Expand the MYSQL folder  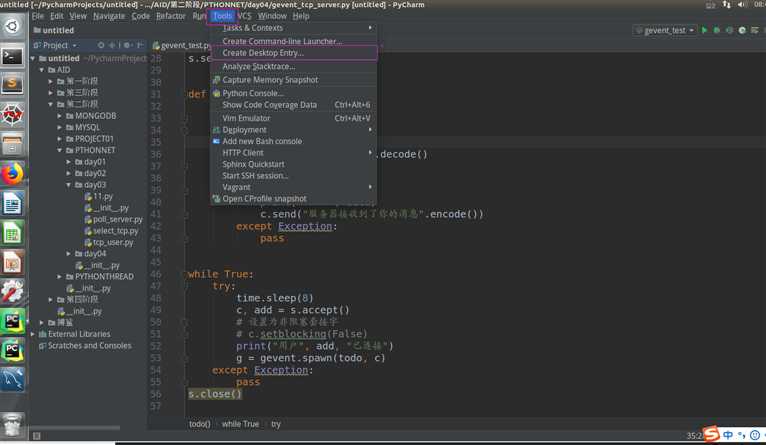[x=60, y=127]
